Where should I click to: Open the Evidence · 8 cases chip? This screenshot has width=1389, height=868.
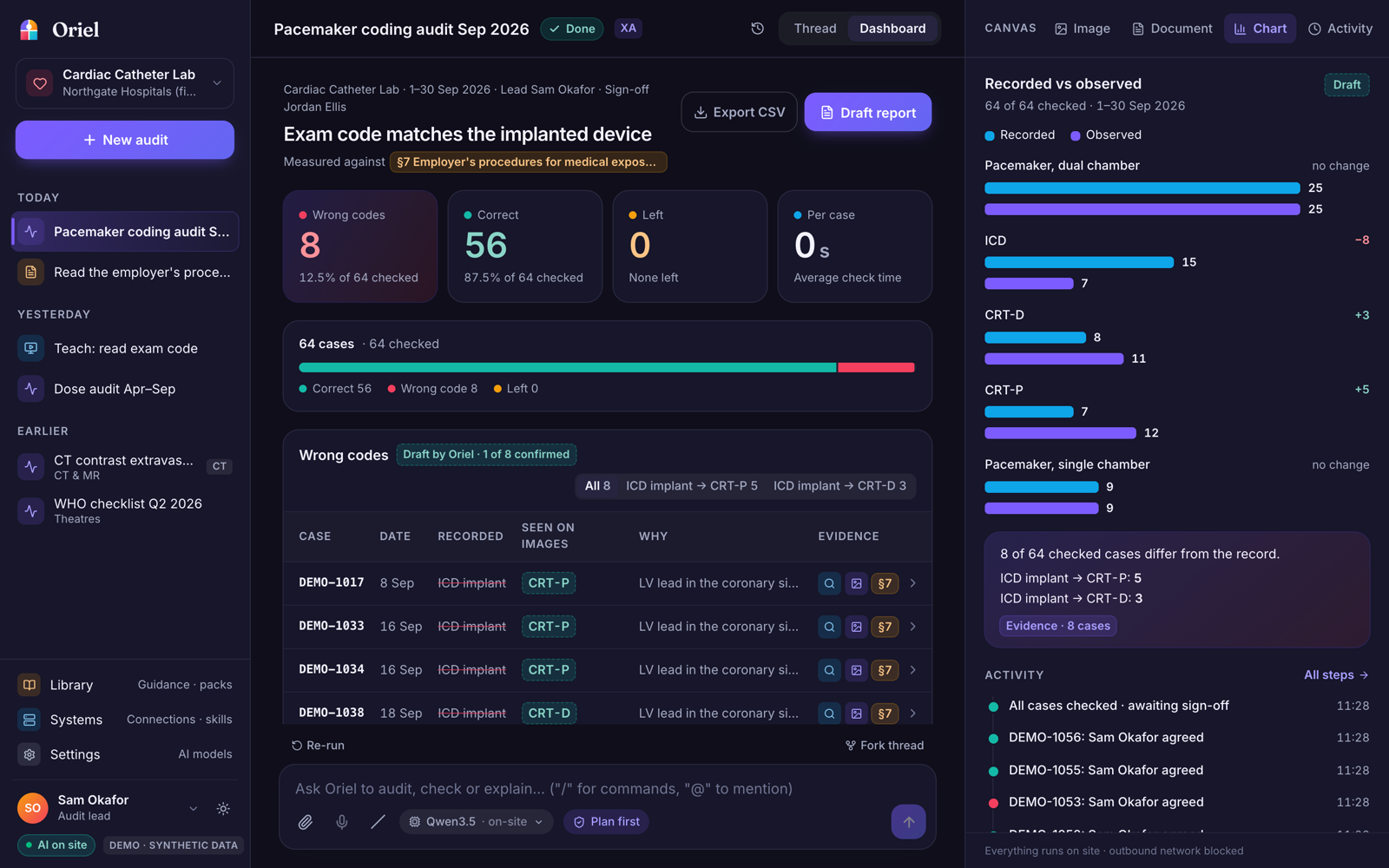point(1058,626)
